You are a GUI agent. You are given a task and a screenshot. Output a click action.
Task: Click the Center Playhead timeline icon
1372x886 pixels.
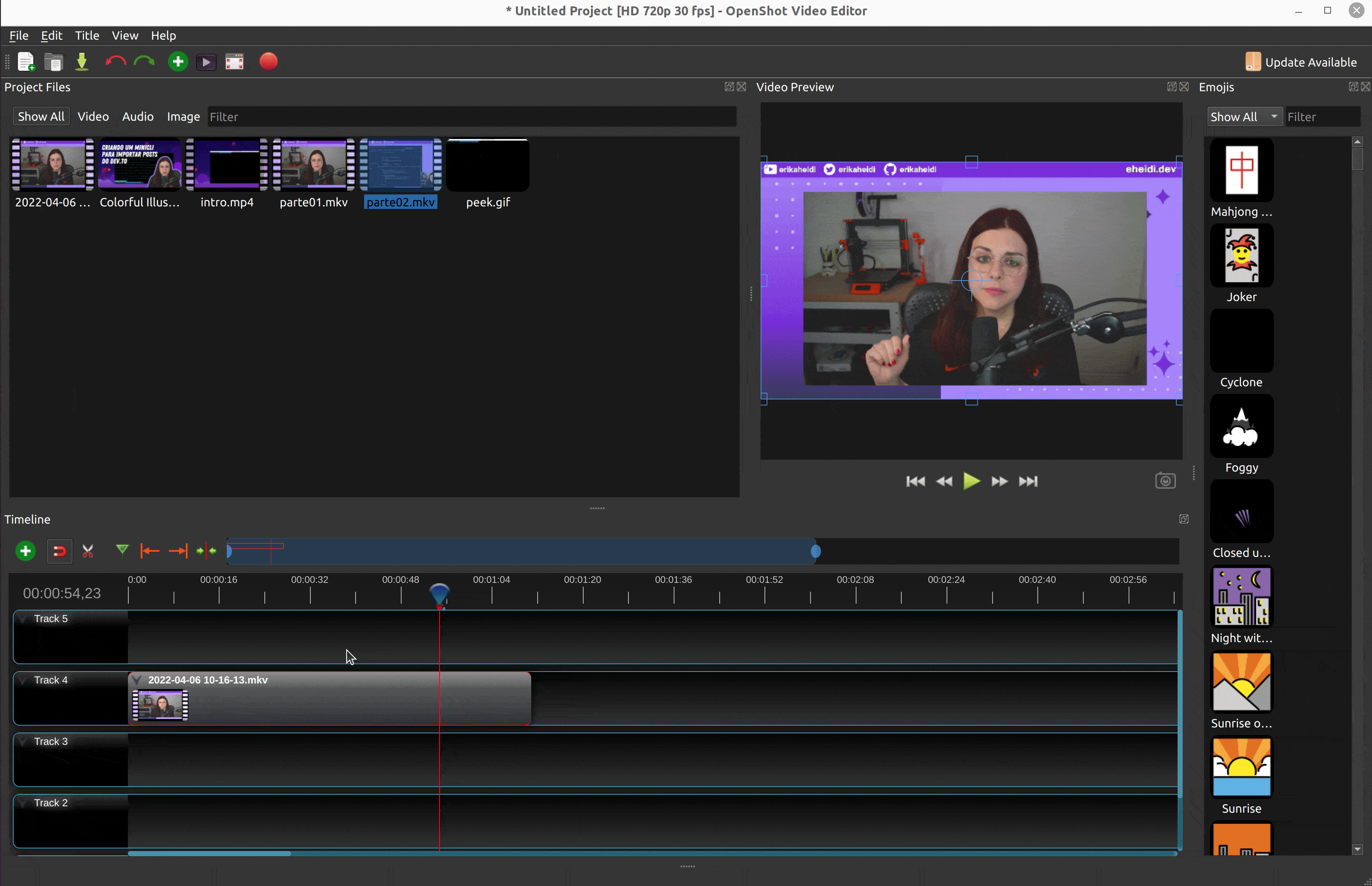pyautogui.click(x=206, y=551)
